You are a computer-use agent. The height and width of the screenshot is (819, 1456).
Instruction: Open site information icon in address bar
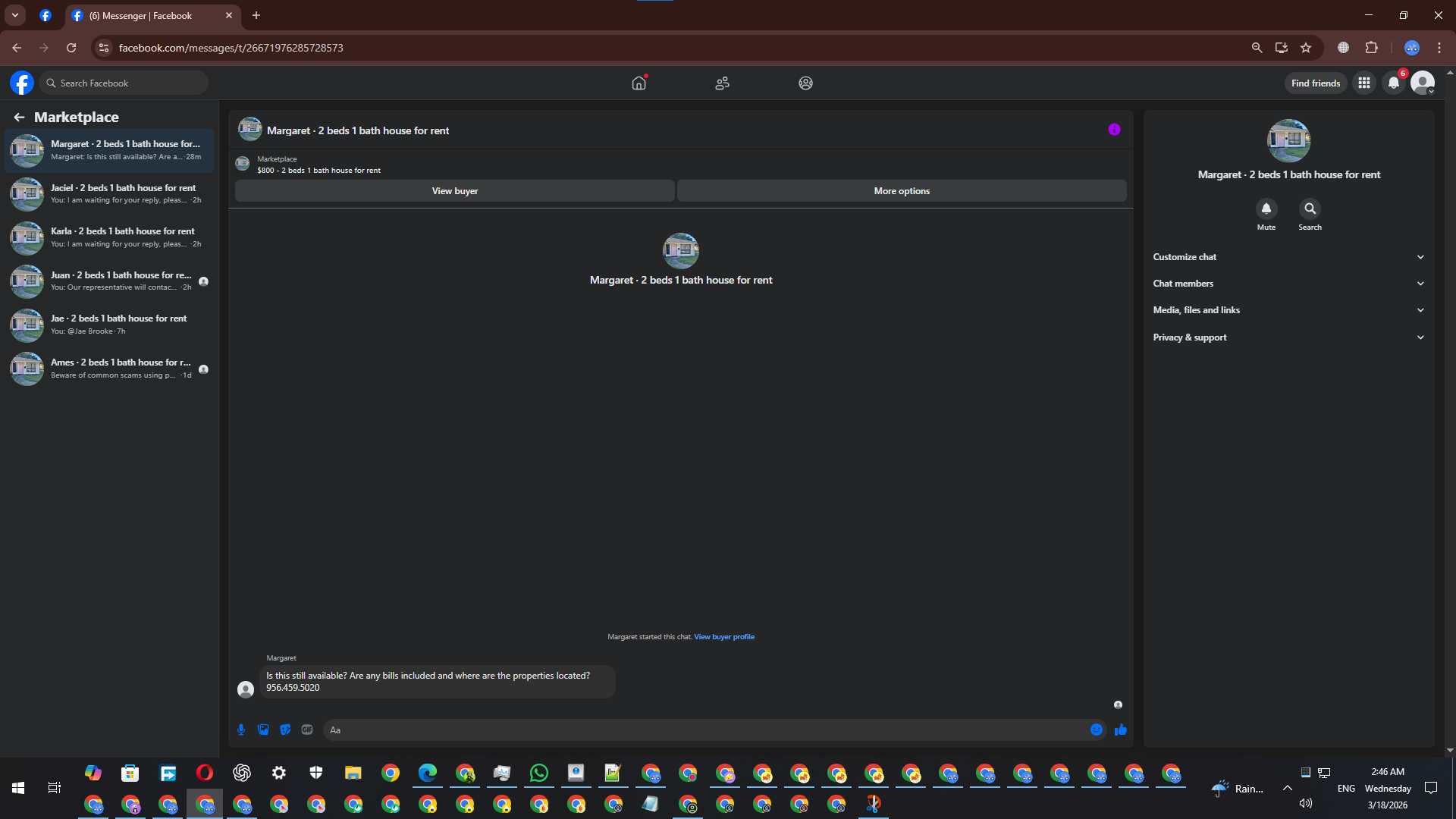pos(104,48)
